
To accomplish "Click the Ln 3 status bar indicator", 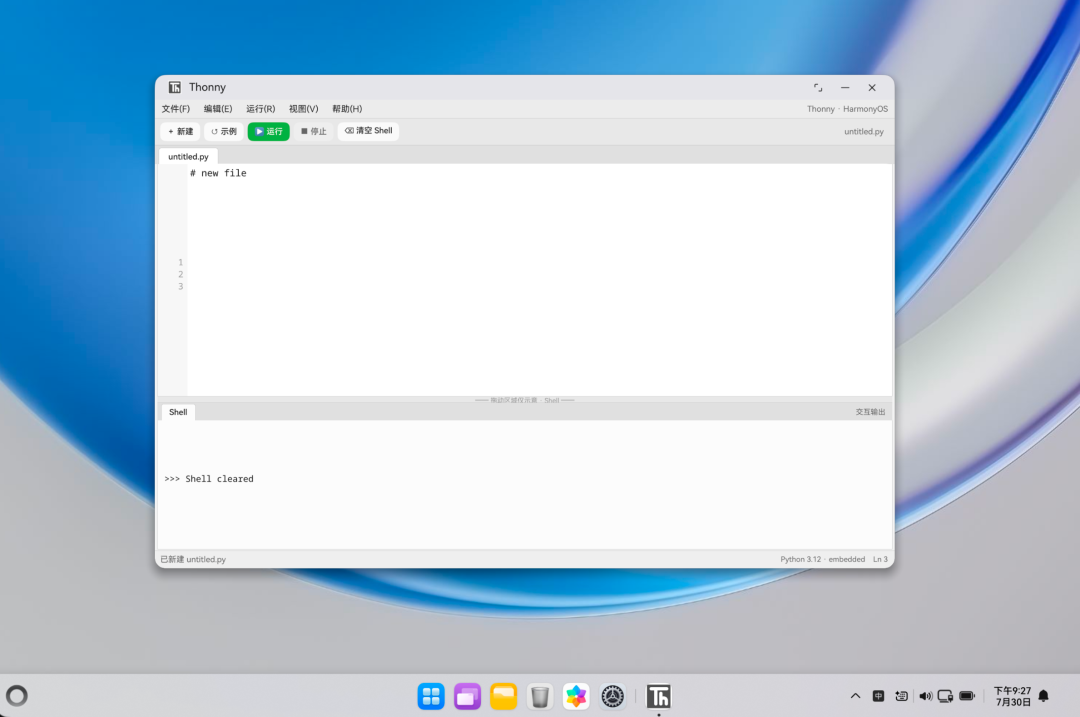I will coord(880,559).
